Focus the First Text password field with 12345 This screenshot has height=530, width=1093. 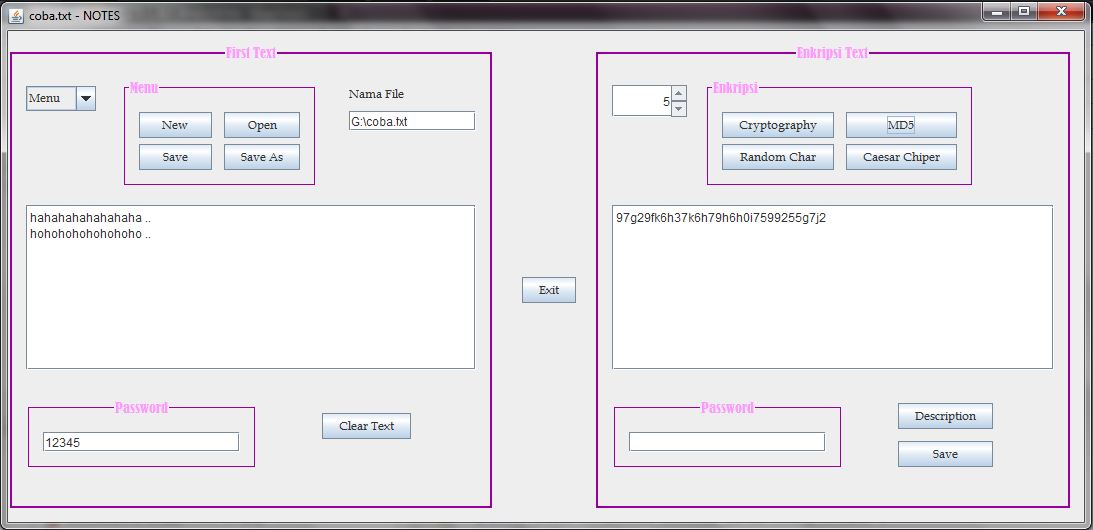(141, 441)
